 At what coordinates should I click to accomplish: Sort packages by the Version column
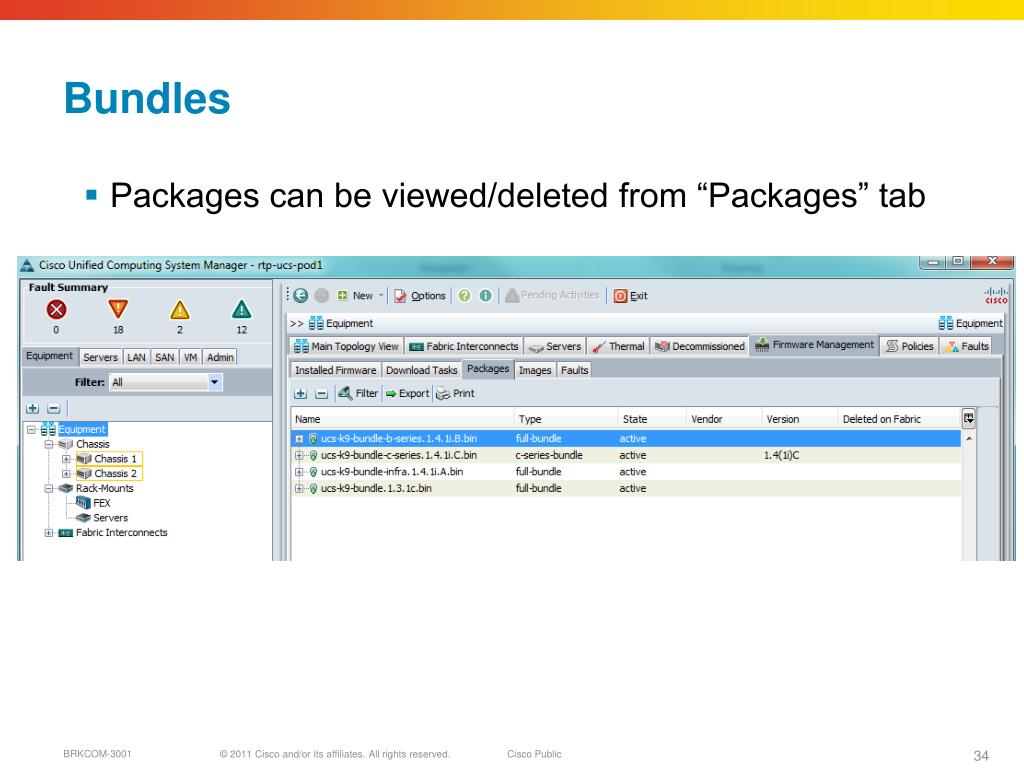pos(799,419)
